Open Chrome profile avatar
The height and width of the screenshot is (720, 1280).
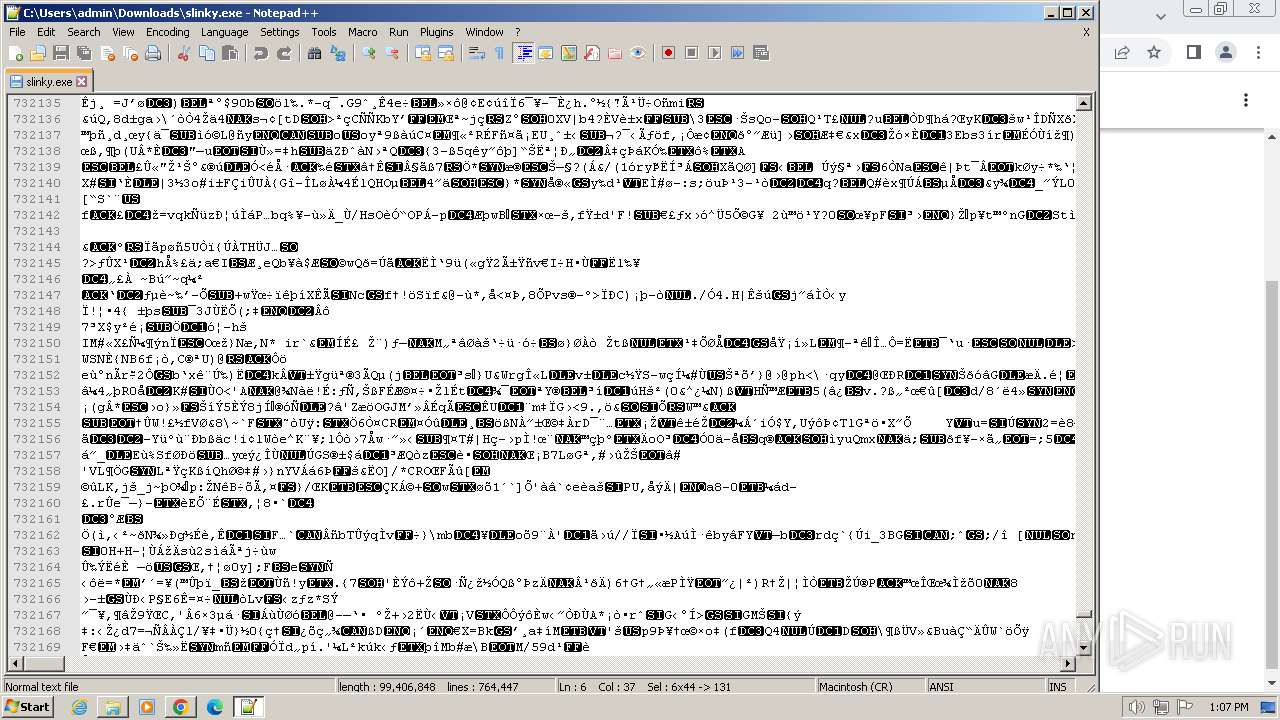[1225, 52]
